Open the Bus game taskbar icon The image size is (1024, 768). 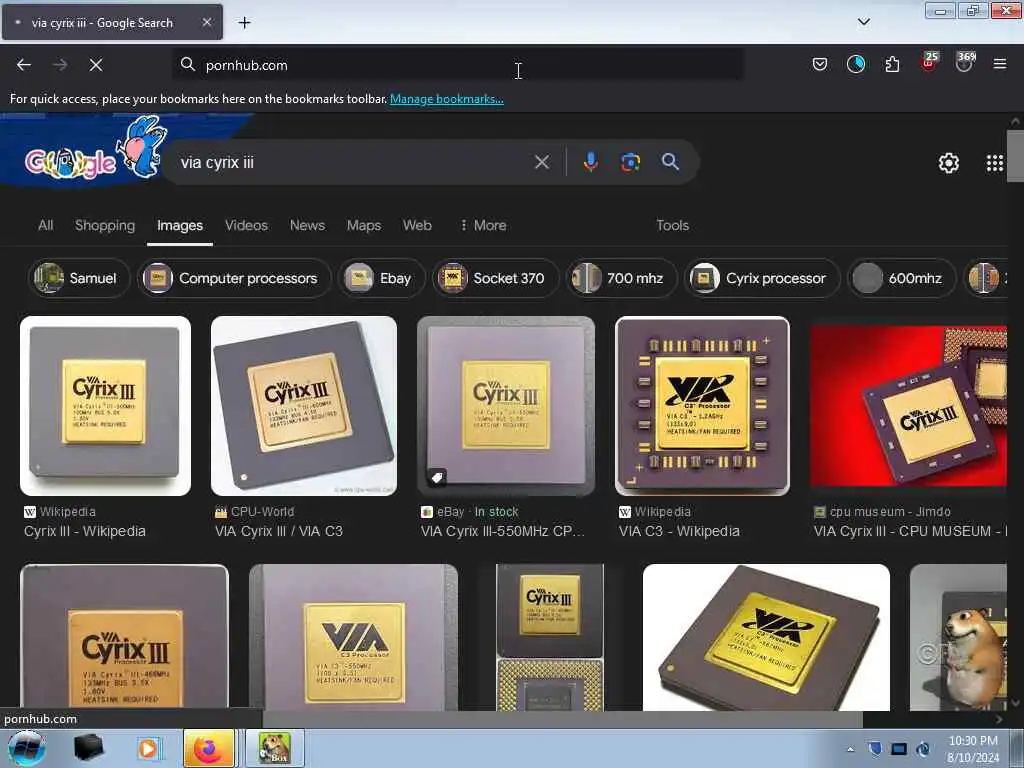(275, 748)
